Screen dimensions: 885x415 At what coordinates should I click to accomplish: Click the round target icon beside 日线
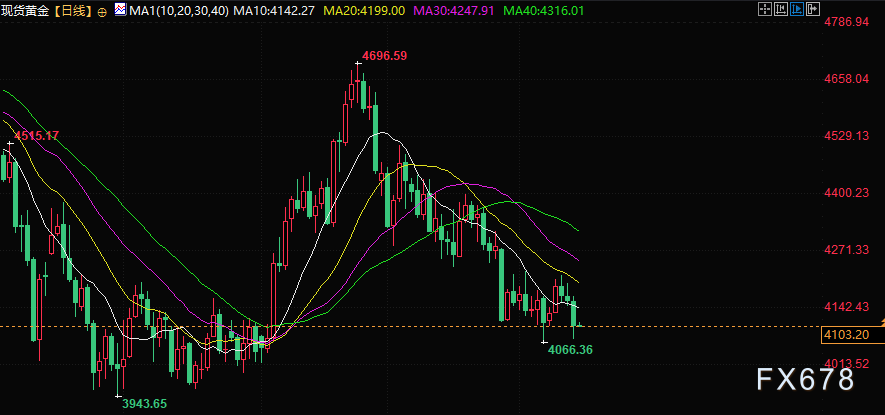(102, 11)
